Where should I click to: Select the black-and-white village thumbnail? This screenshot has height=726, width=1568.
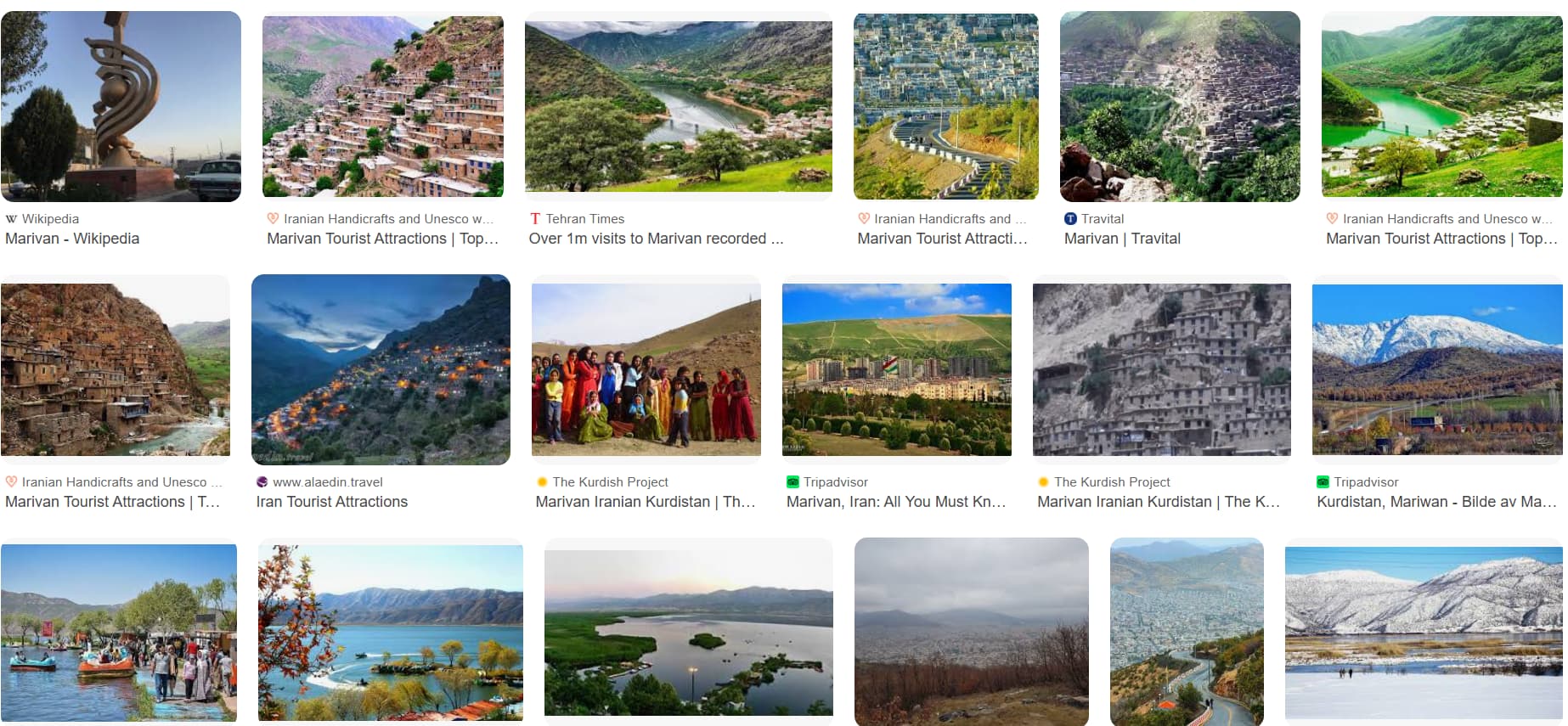click(x=1161, y=369)
